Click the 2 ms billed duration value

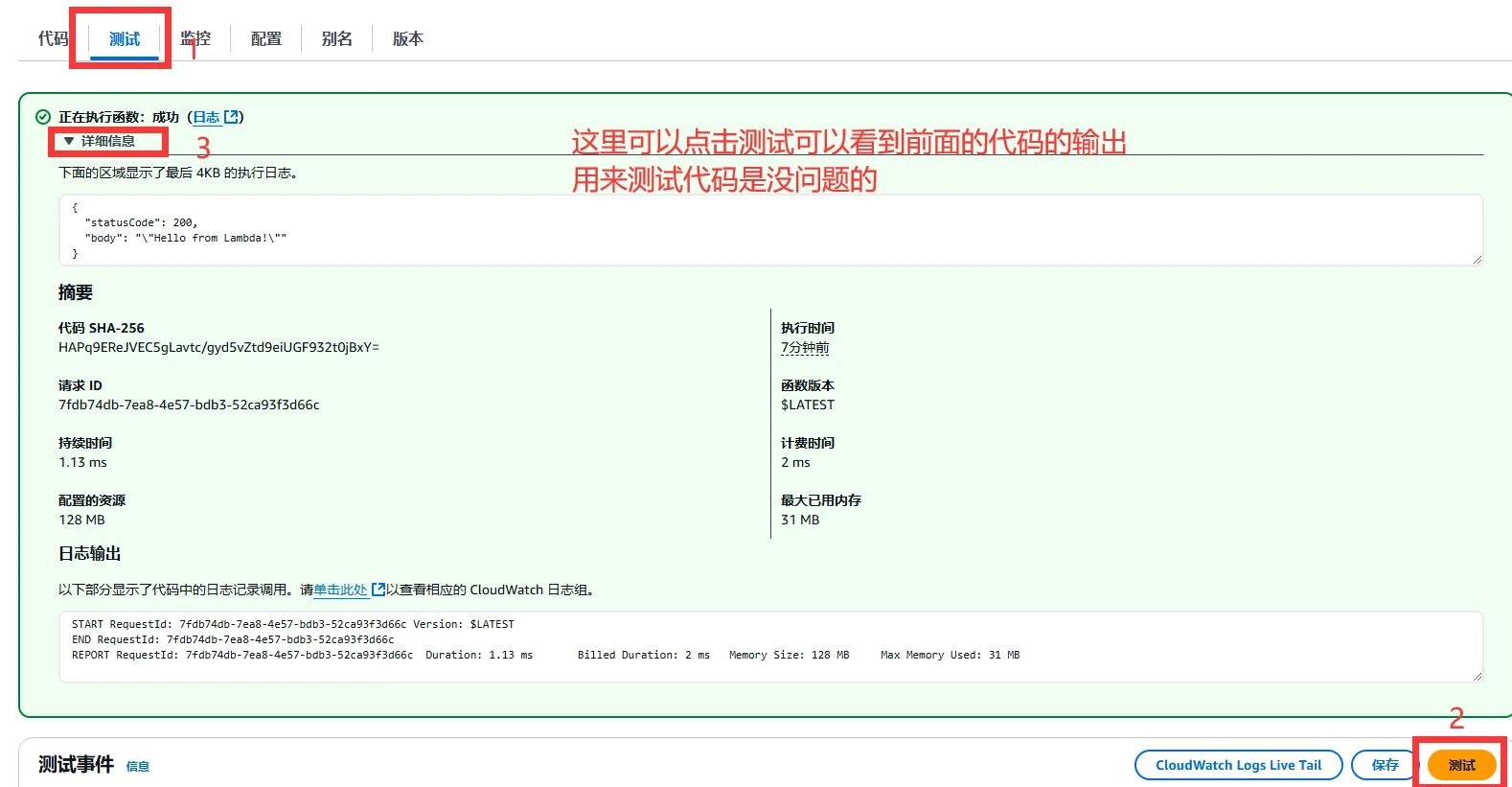tap(795, 462)
